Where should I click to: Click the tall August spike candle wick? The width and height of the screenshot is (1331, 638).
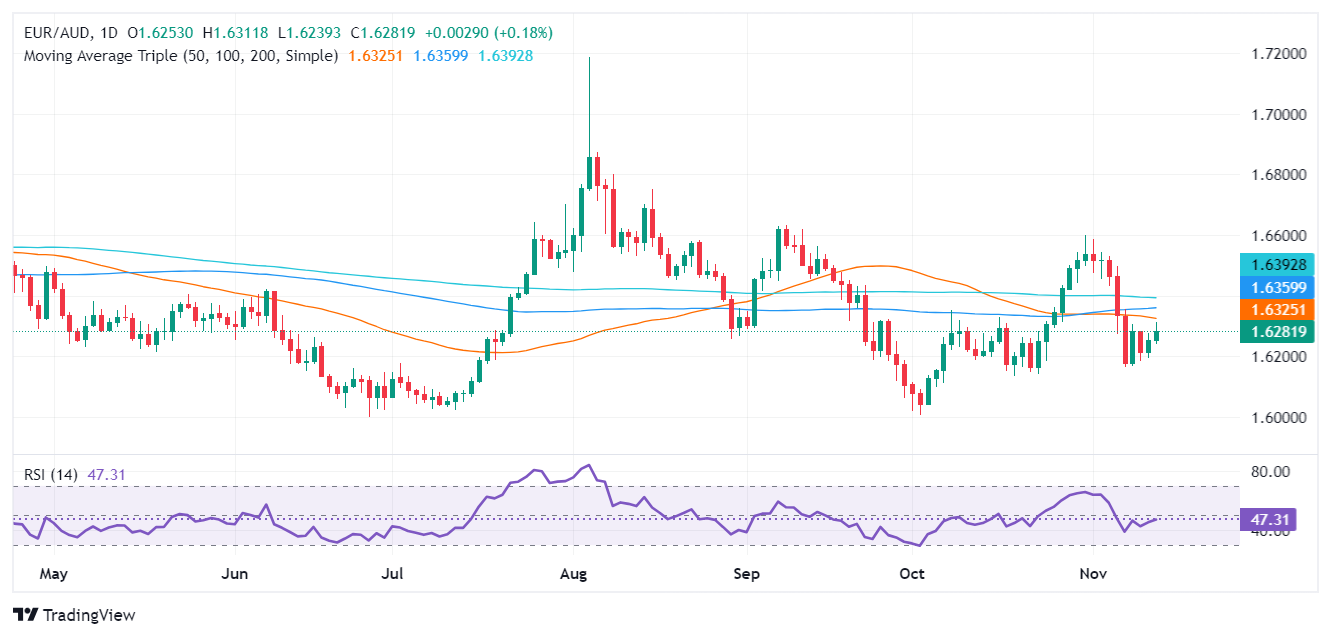[589, 100]
